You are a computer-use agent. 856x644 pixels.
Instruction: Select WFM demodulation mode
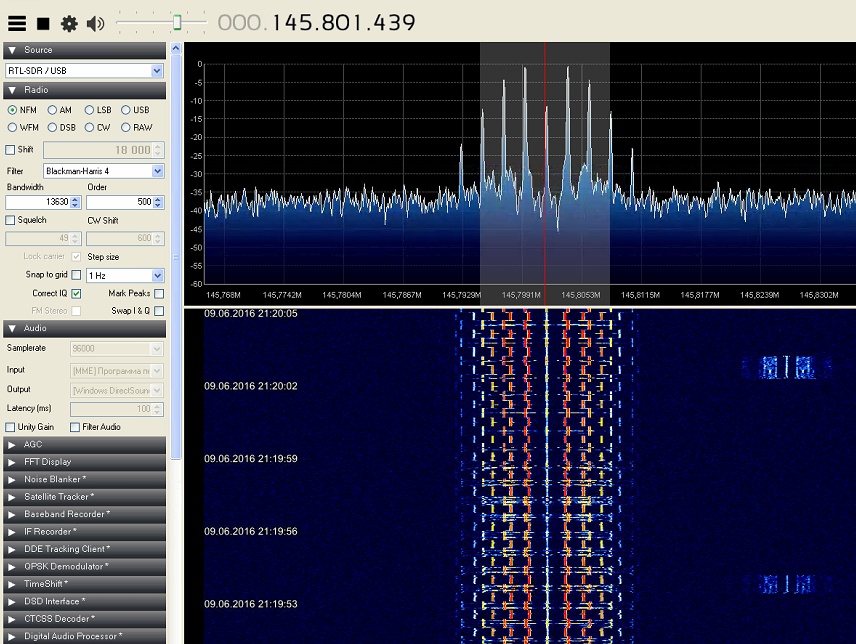(x=12, y=127)
